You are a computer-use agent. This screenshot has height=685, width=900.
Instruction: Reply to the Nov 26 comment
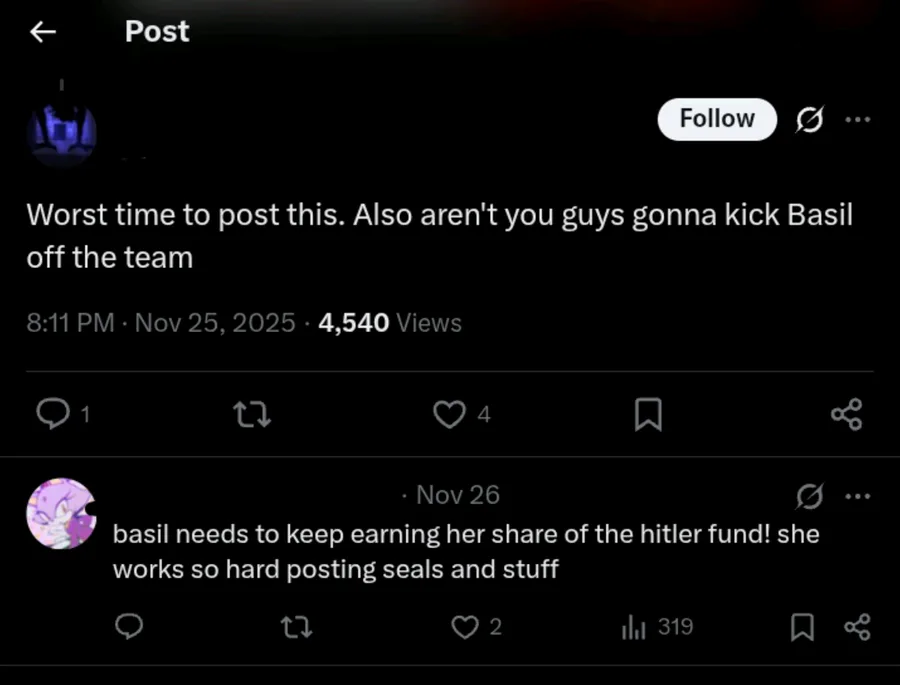(129, 627)
